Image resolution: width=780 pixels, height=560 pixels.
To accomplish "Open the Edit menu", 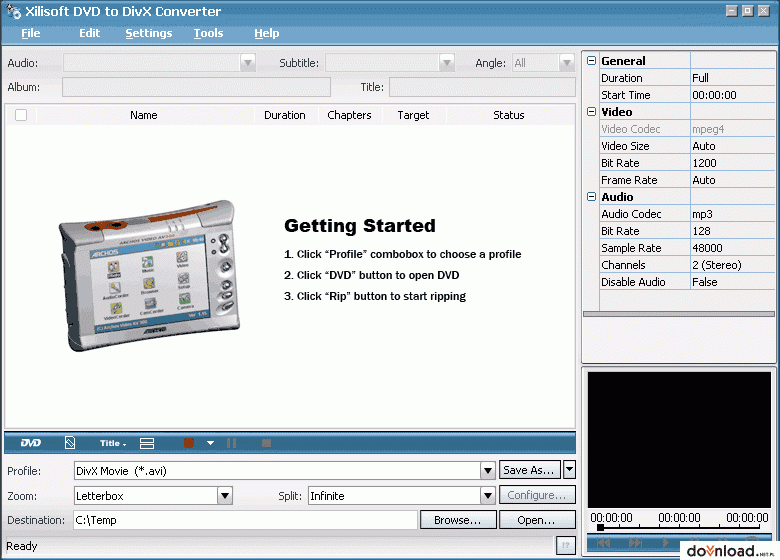I will pyautogui.click(x=90, y=33).
